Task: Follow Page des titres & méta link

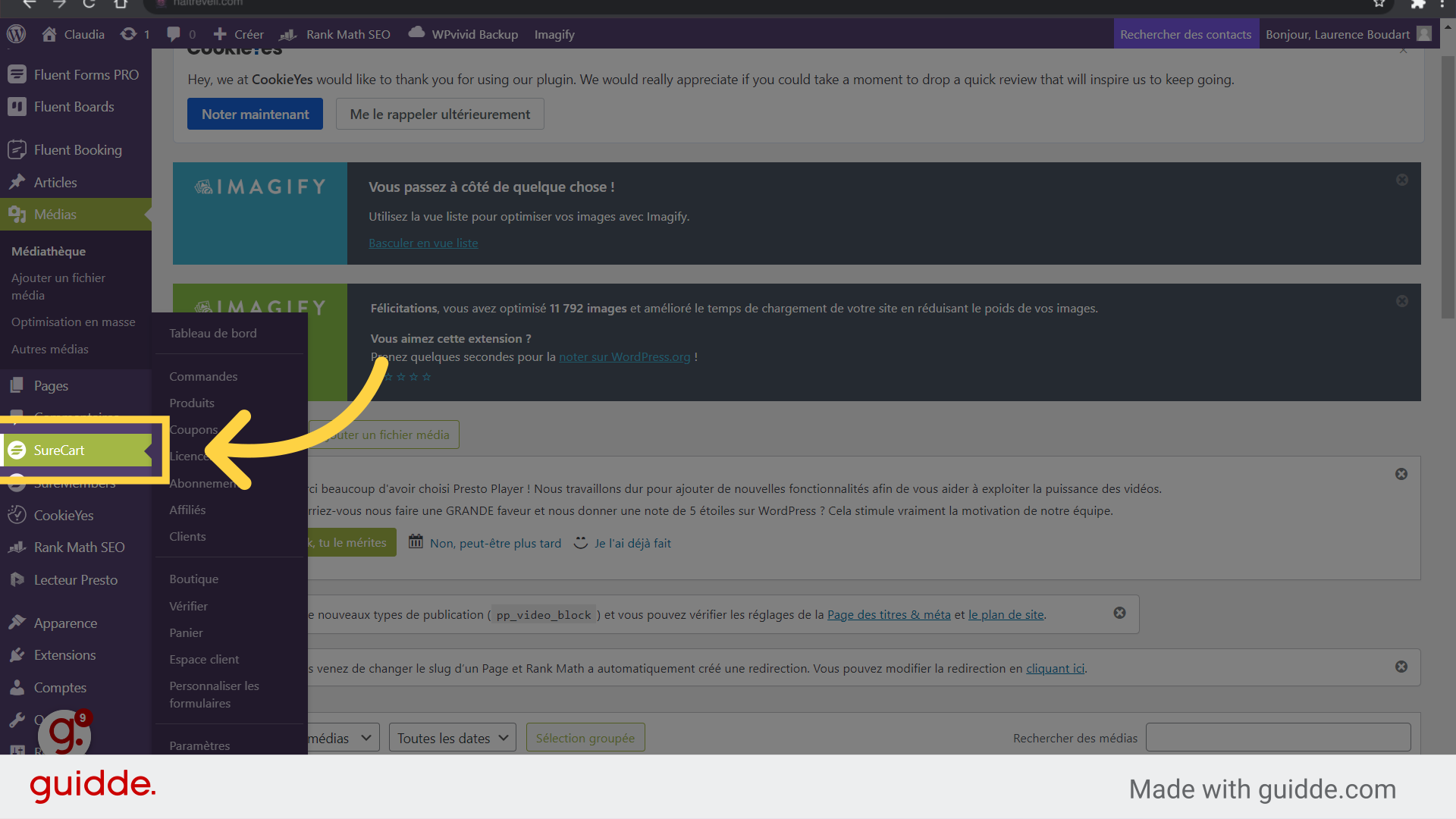Action: (x=889, y=614)
